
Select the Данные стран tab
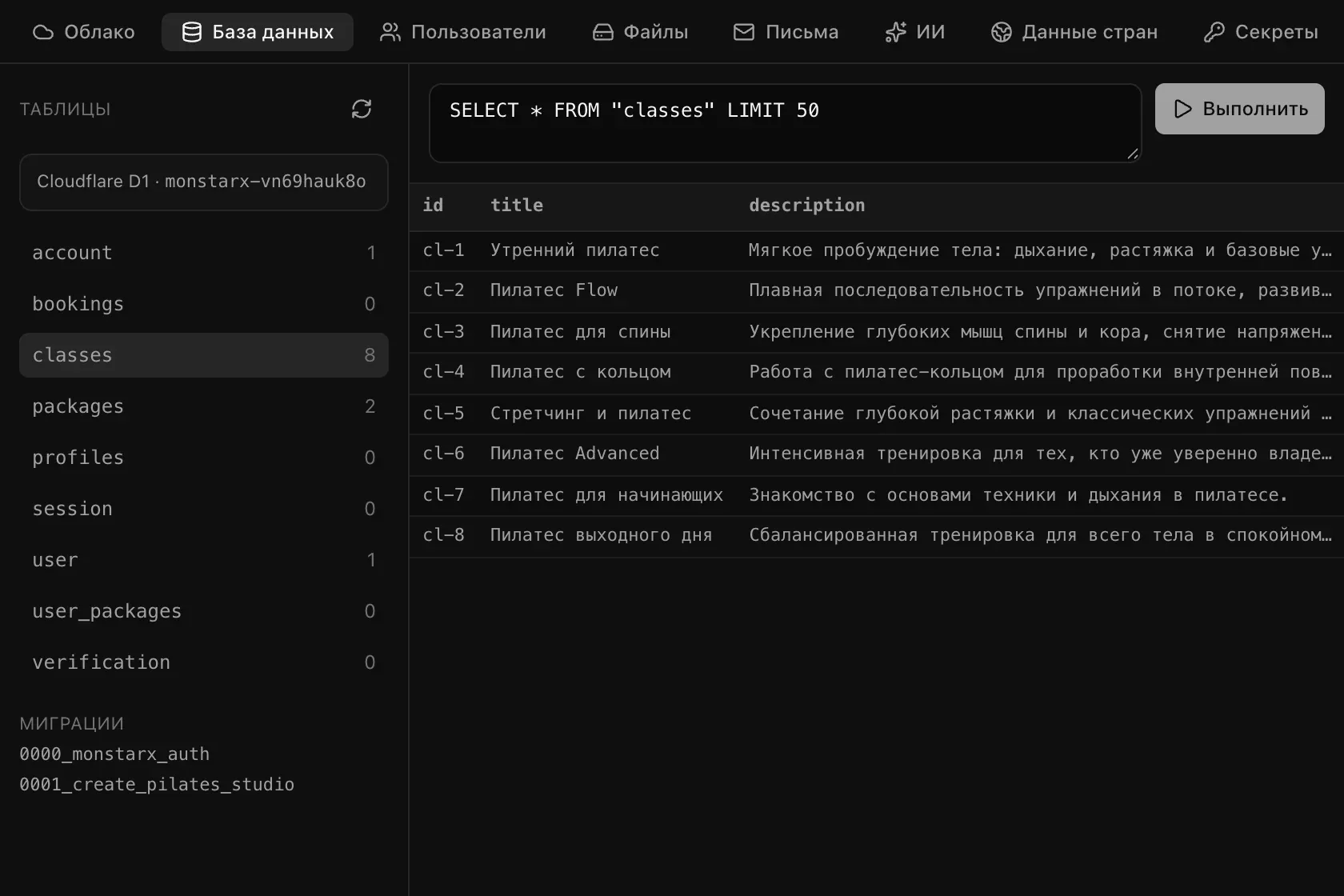point(1074,32)
